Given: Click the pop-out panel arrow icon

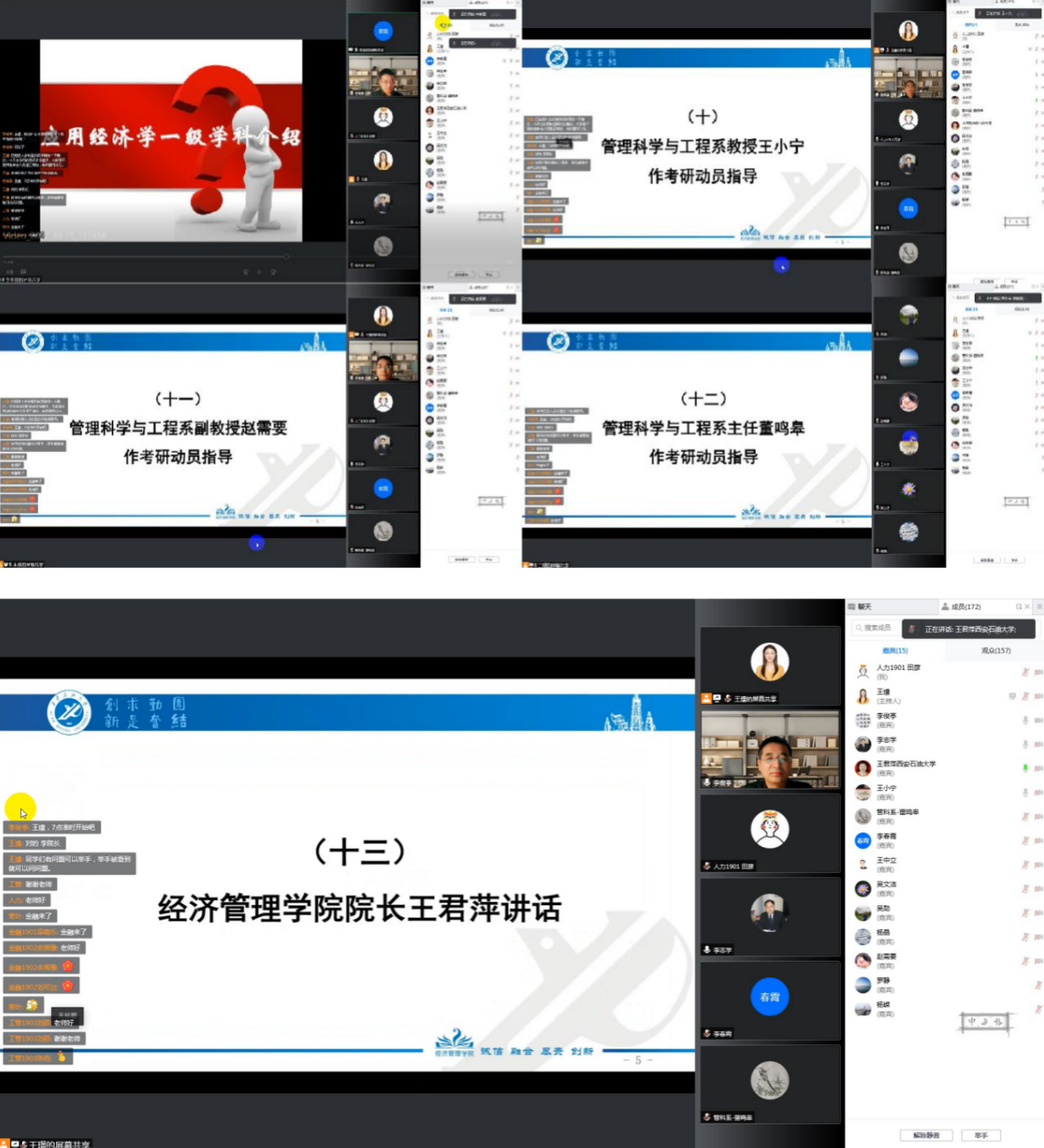Looking at the screenshot, I should pos(1018,606).
